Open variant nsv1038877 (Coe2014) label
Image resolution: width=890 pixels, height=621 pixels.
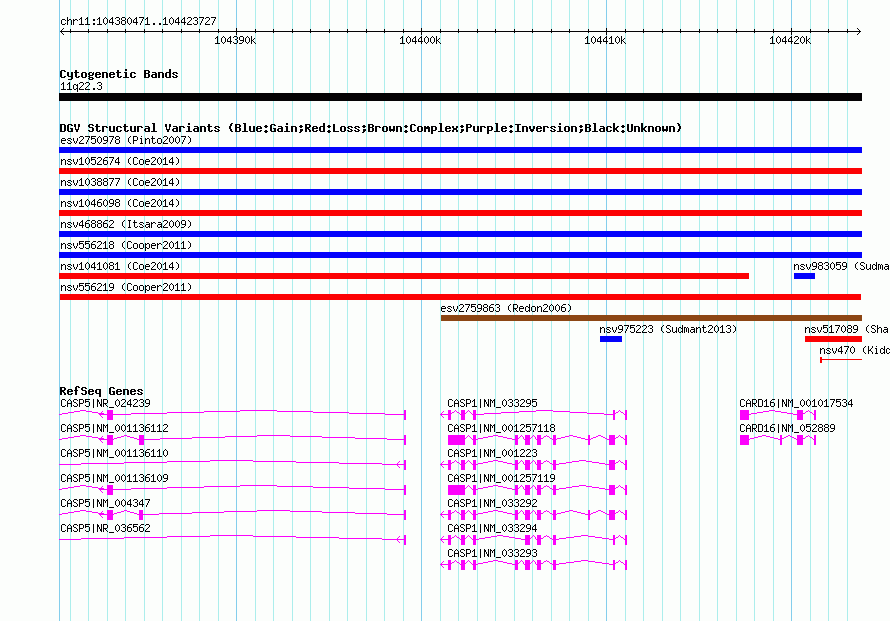(120, 182)
